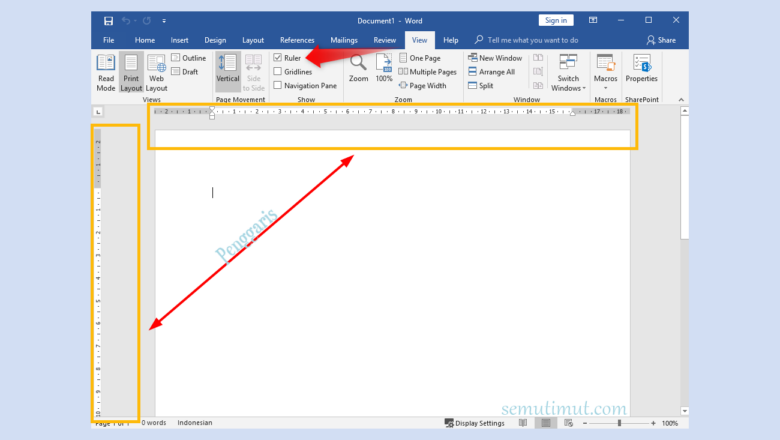Enable the Gridlines checkbox

(278, 72)
